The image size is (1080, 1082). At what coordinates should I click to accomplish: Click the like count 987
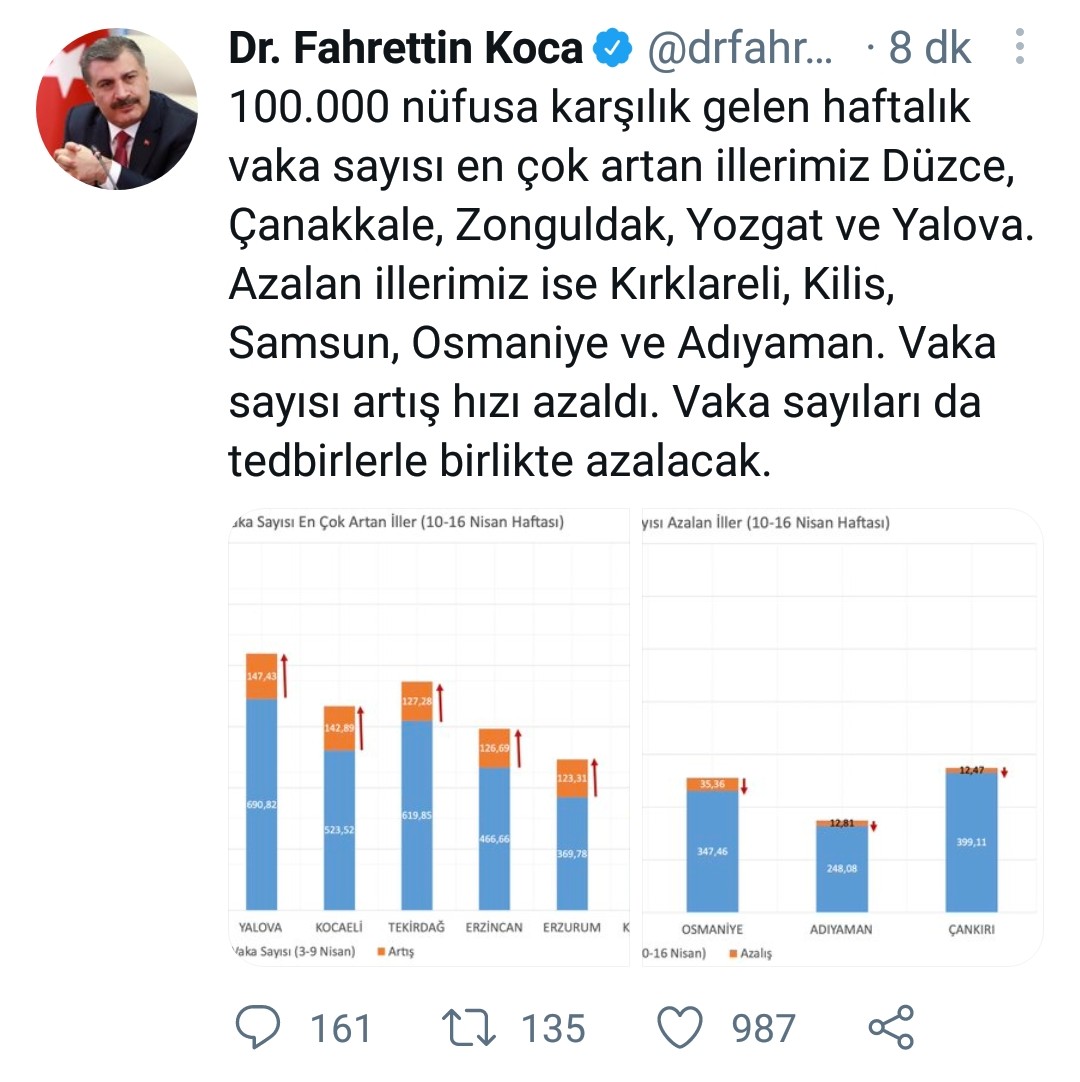tap(764, 1028)
